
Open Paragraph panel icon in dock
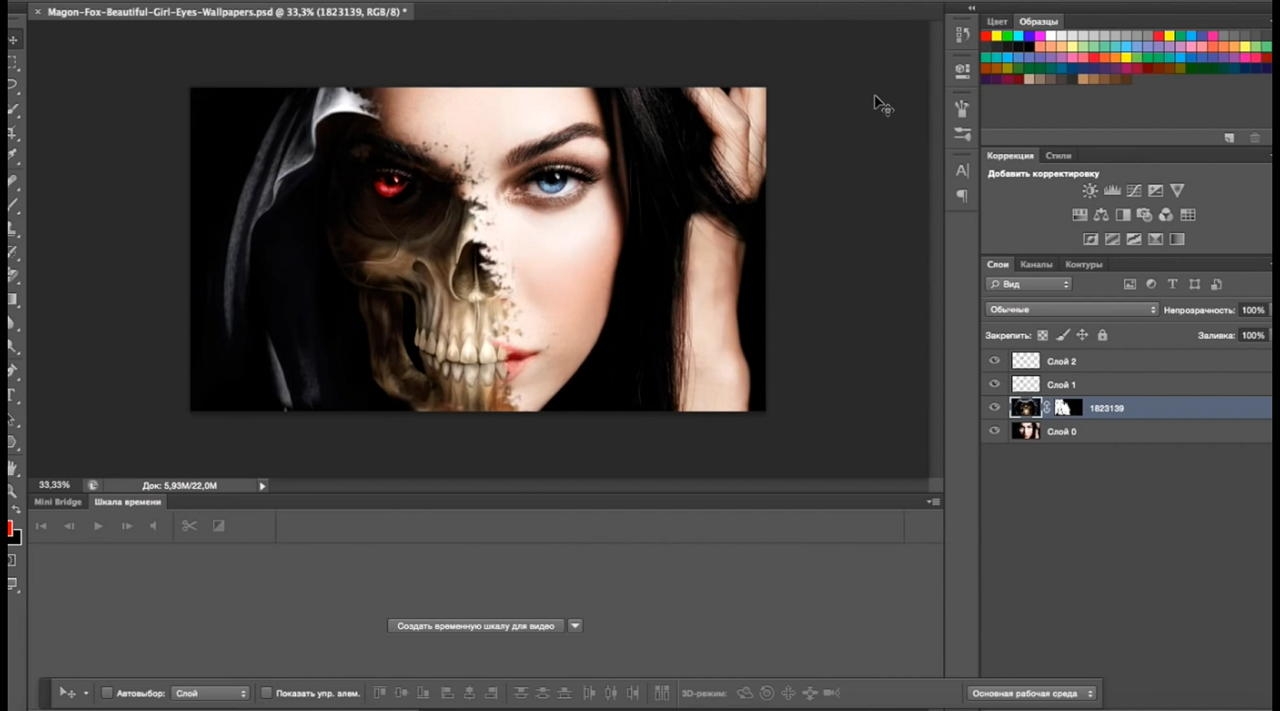click(962, 196)
